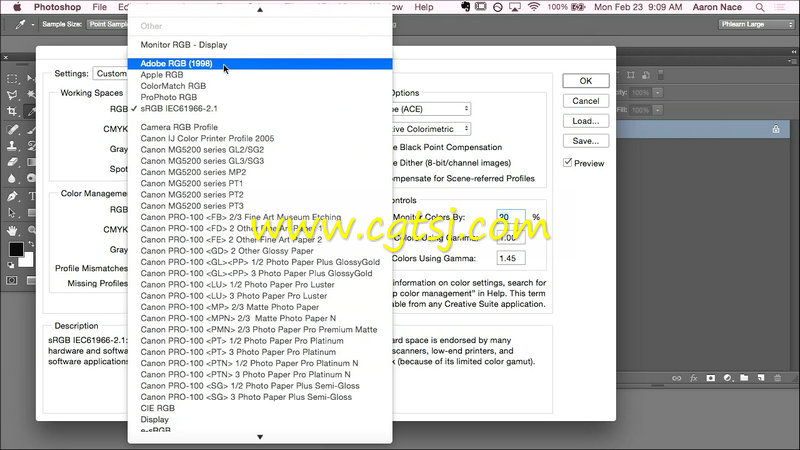Add a layer mask
This screenshot has width=800, height=450.
711,378
